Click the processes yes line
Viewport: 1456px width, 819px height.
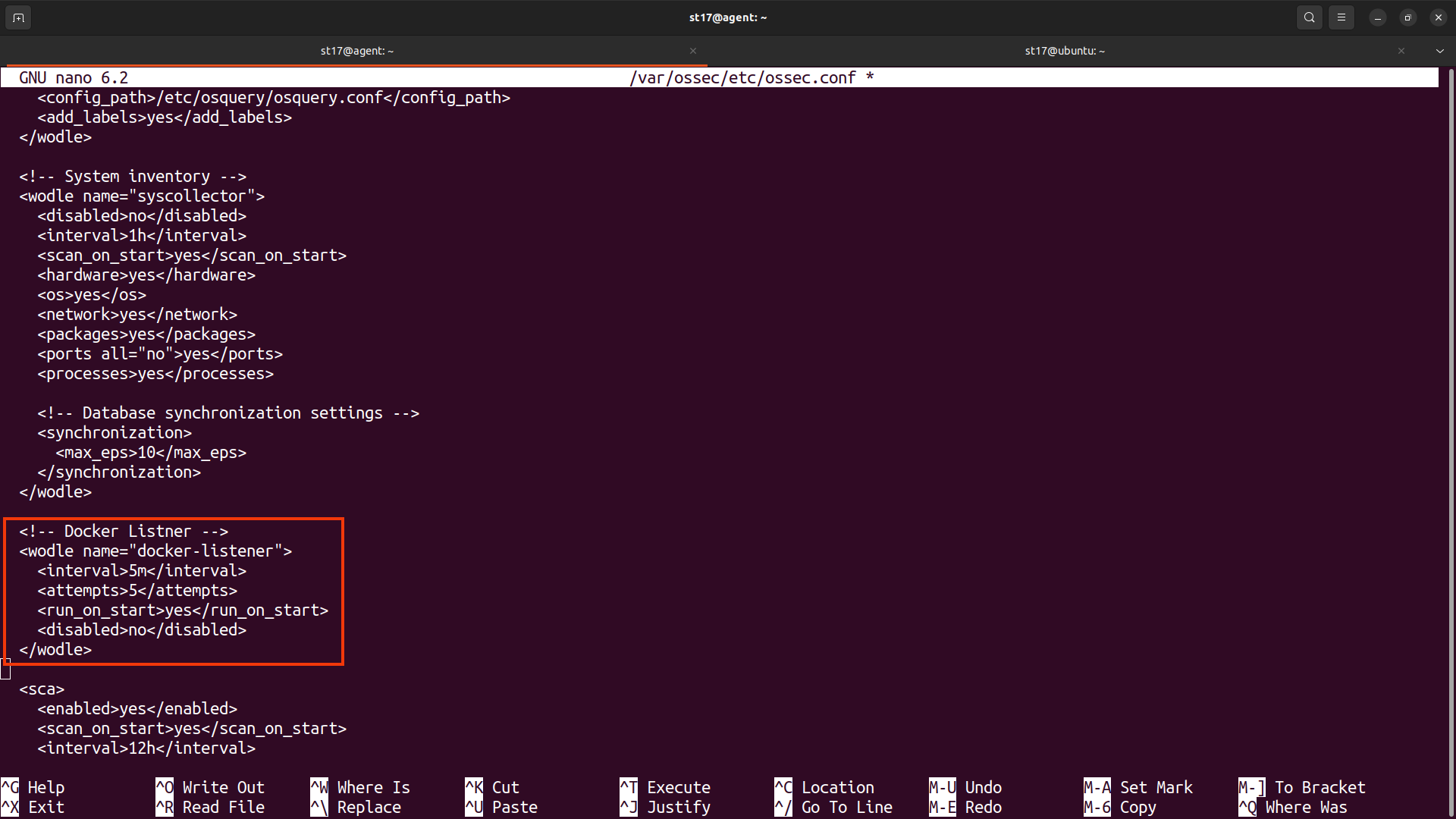click(155, 374)
